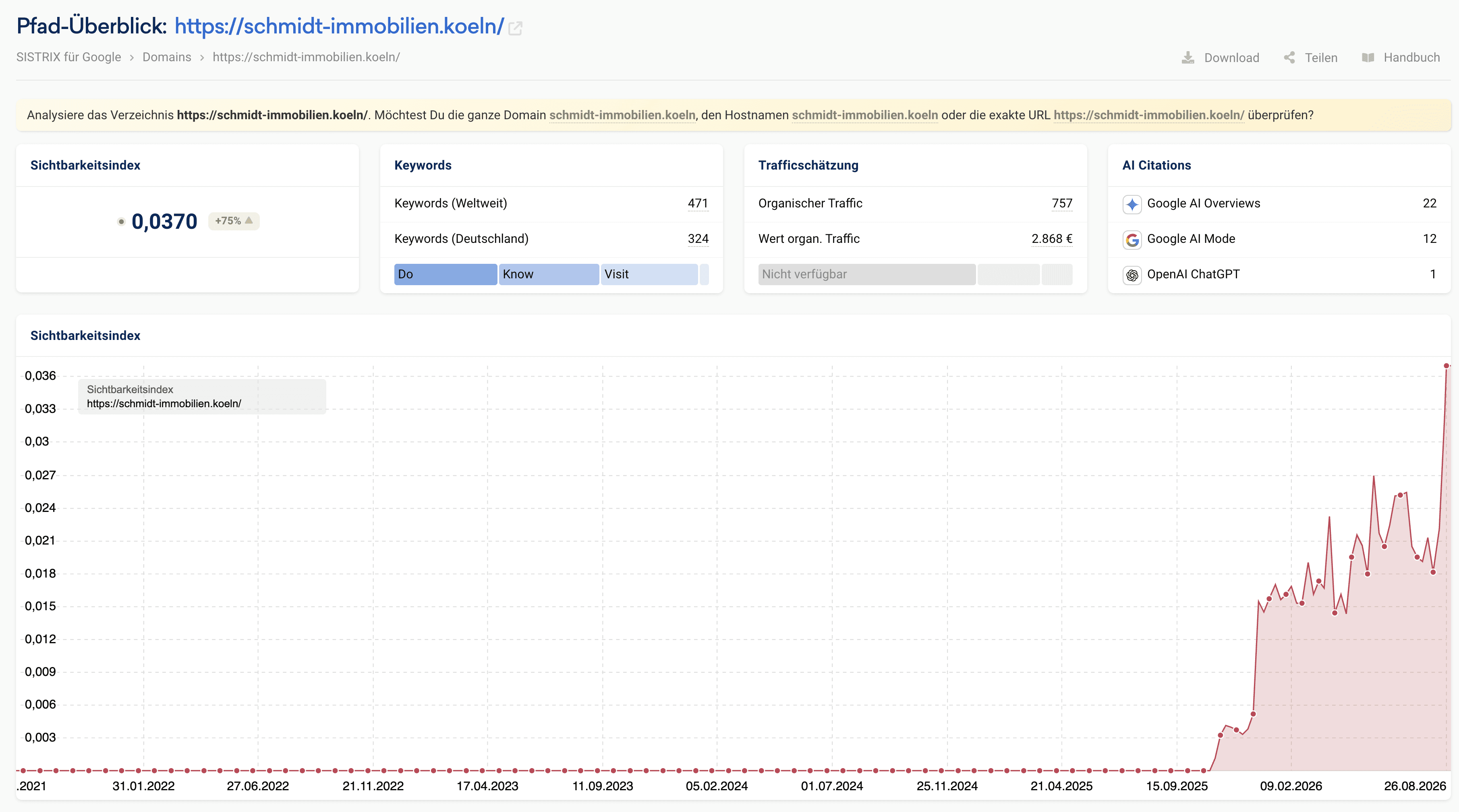This screenshot has width=1459, height=812.
Task: Click the Trafficschätzung card heading
Action: [x=808, y=166]
